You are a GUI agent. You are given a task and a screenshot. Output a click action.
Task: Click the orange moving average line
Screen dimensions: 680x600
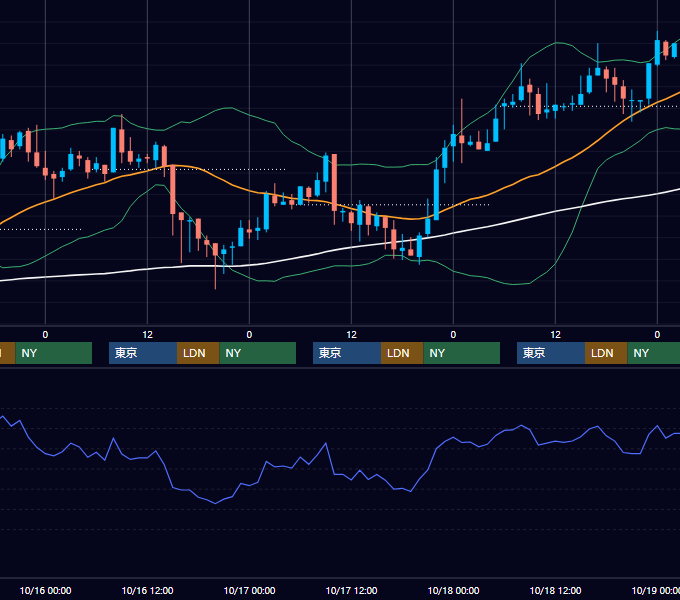(511, 186)
